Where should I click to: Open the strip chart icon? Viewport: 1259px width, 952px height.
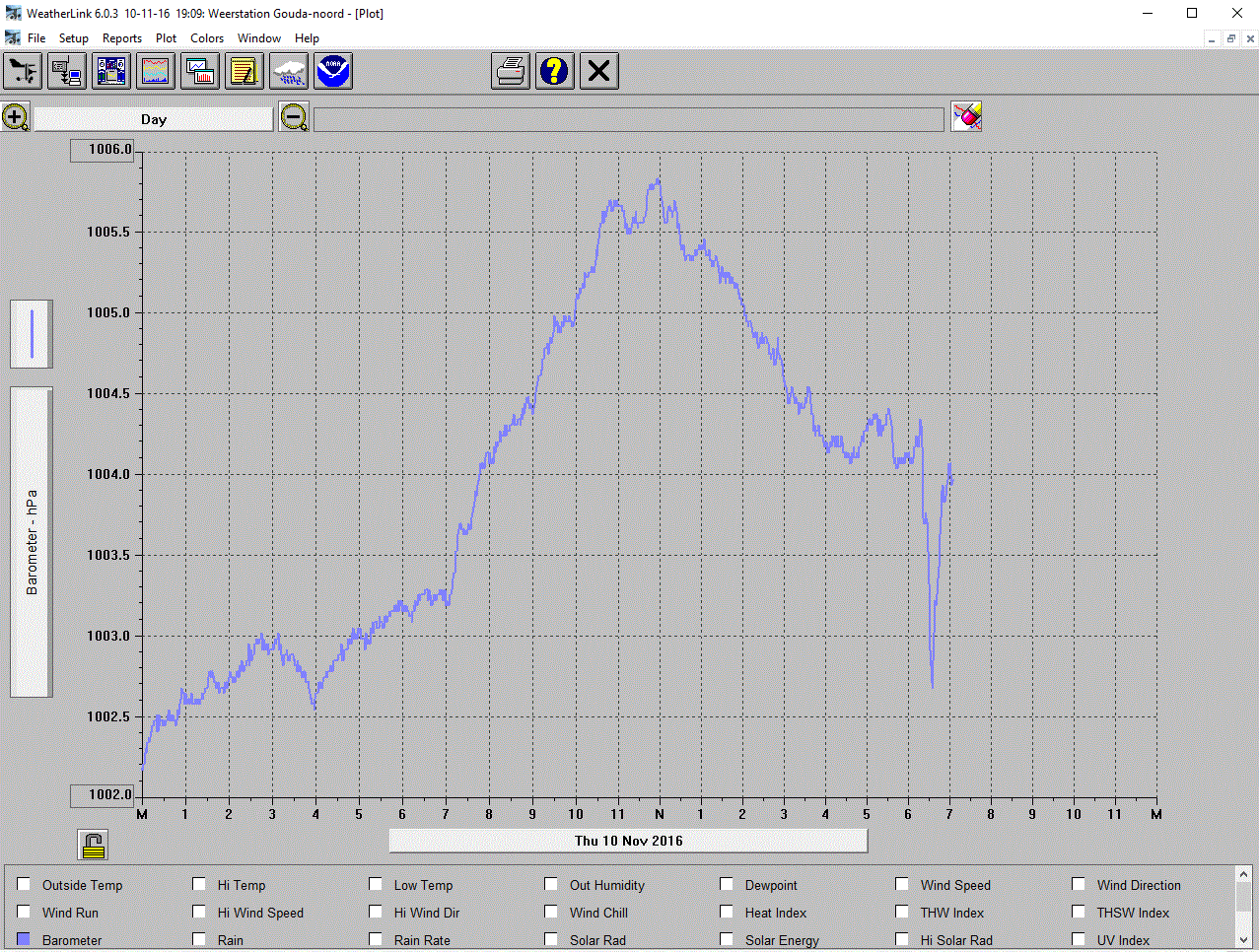coord(157,71)
